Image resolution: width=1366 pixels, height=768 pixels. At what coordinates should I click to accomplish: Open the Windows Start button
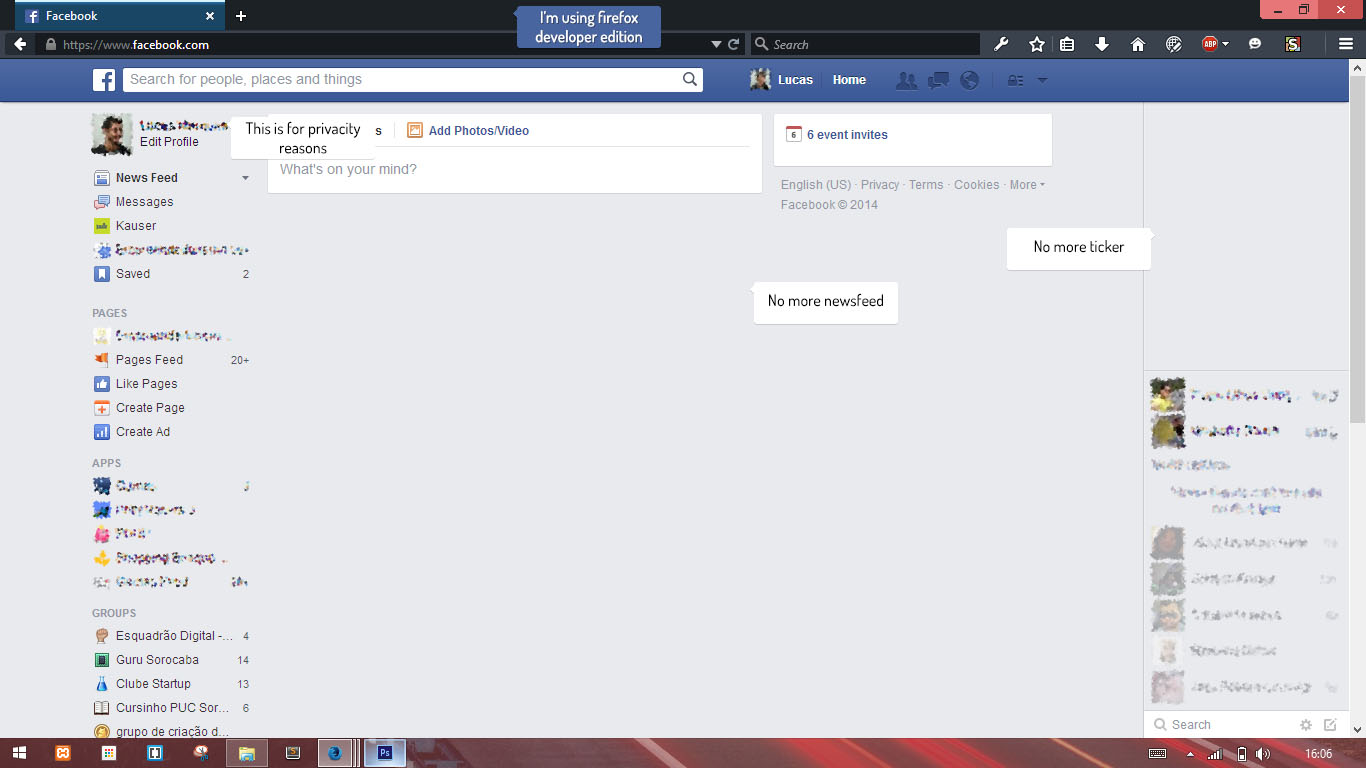coord(19,753)
